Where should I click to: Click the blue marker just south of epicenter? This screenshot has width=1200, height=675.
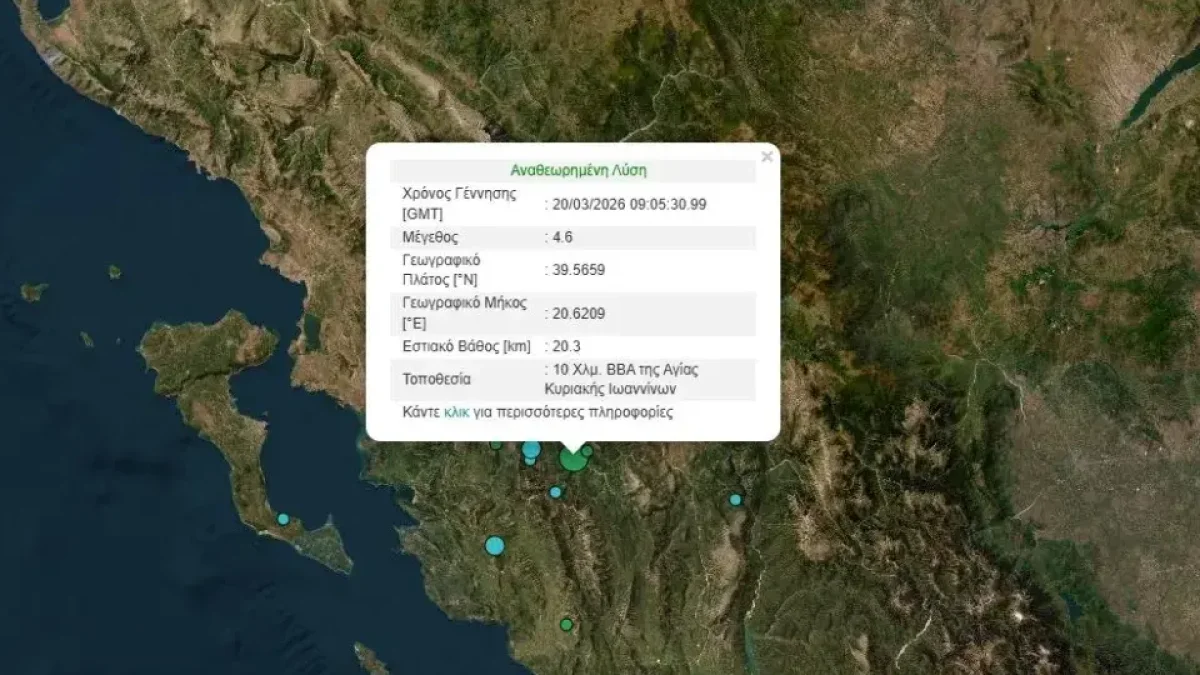pyautogui.click(x=556, y=492)
